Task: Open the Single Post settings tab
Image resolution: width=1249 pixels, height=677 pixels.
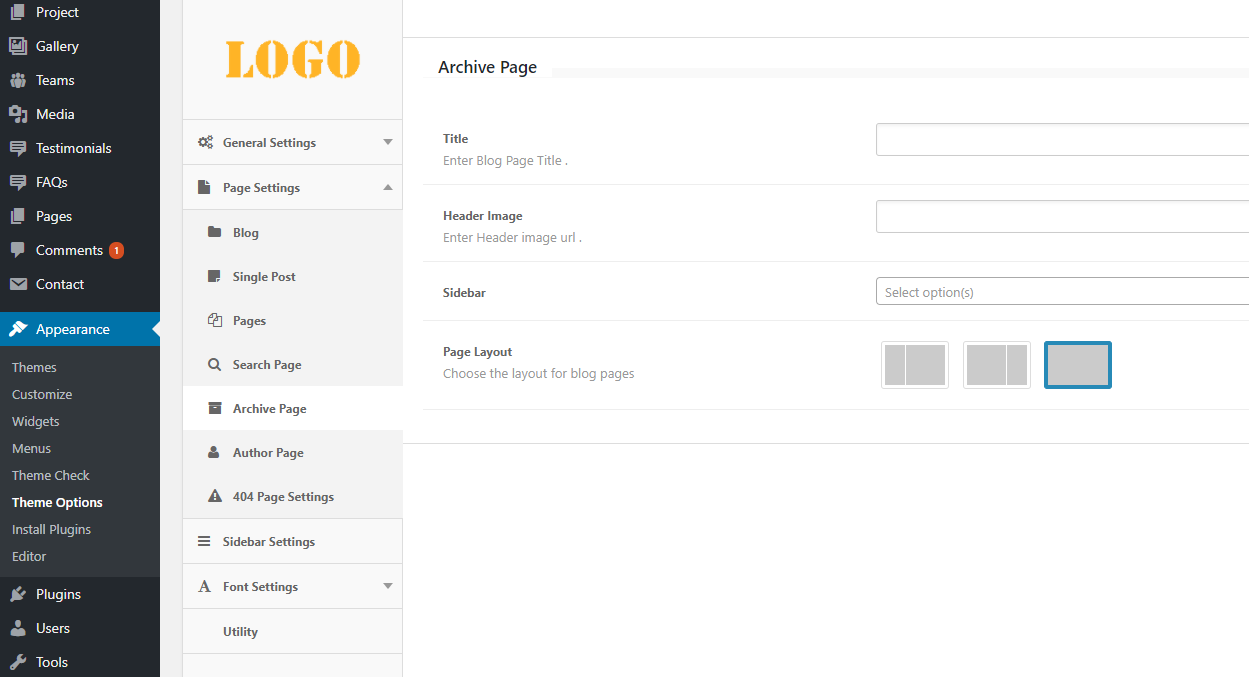Action: click(x=264, y=277)
